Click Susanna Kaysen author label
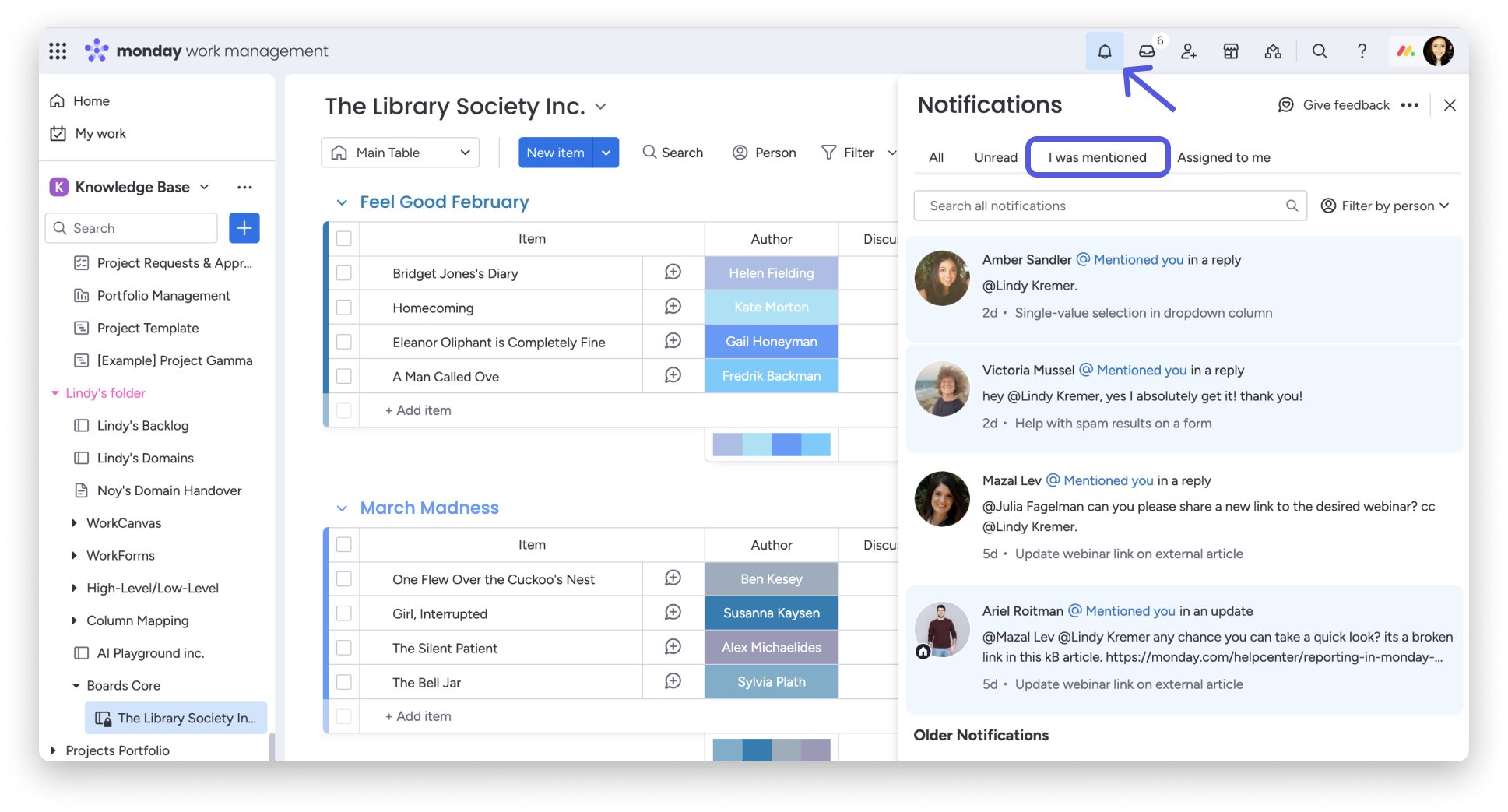 click(x=772, y=613)
